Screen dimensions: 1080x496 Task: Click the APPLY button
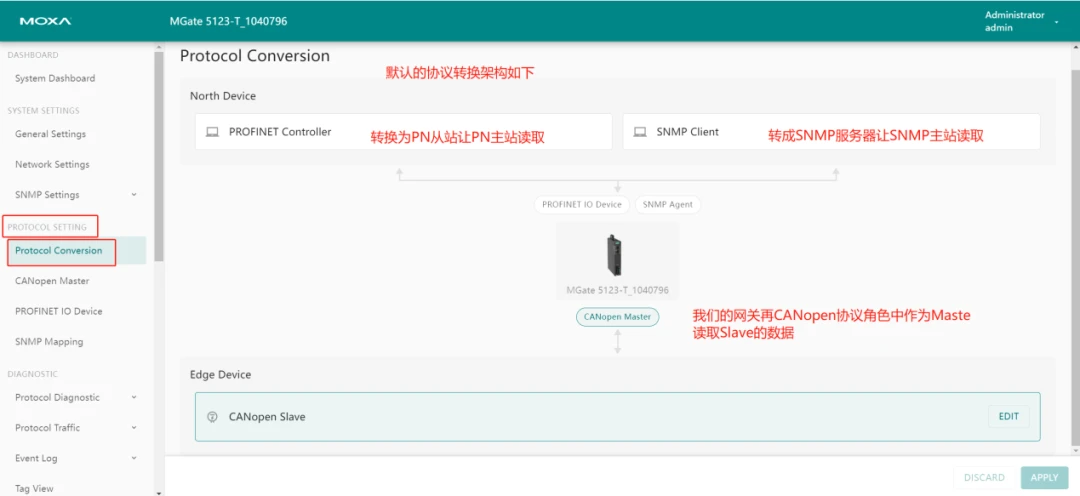(1044, 477)
